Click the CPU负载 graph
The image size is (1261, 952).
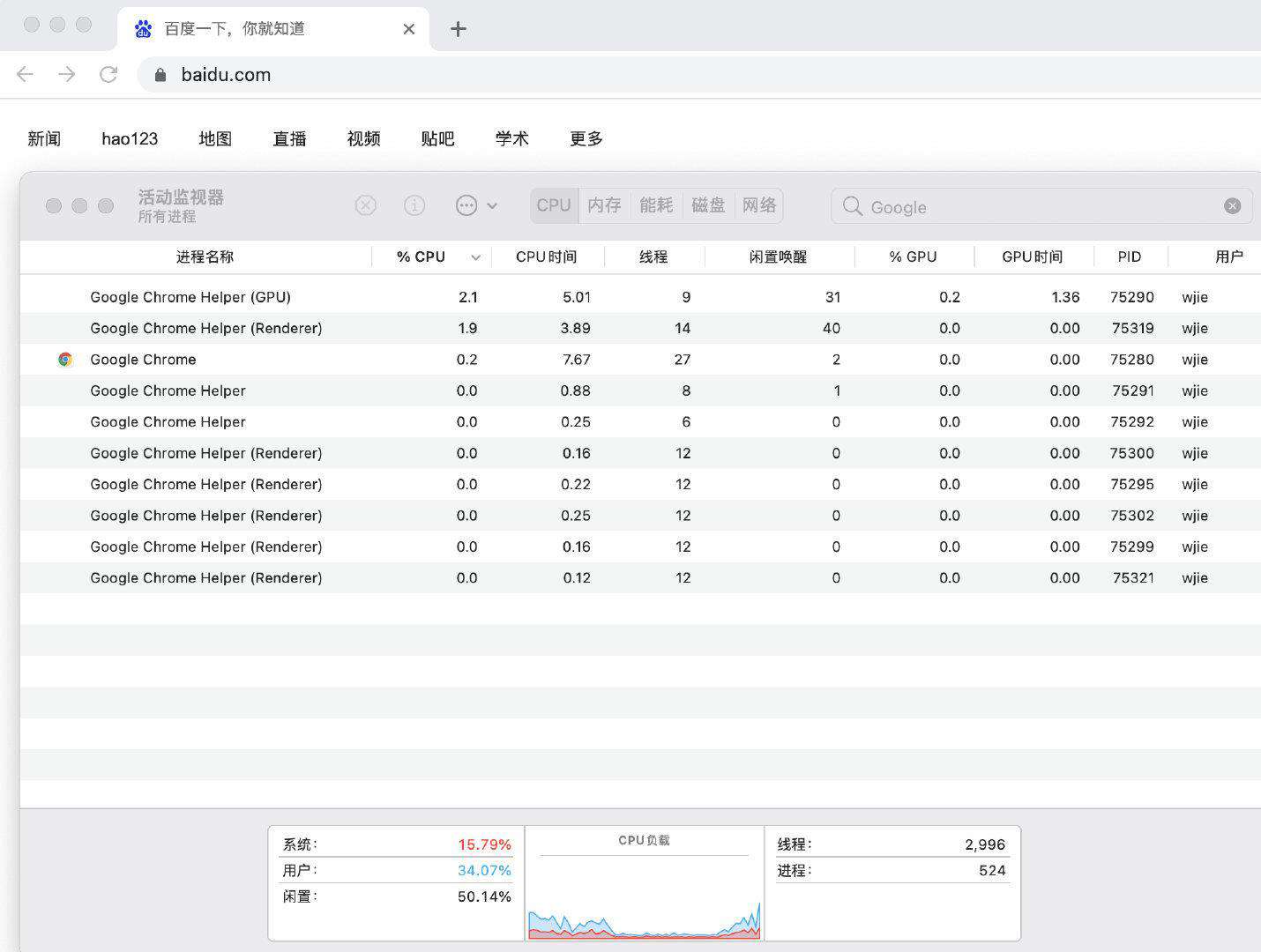click(645, 897)
